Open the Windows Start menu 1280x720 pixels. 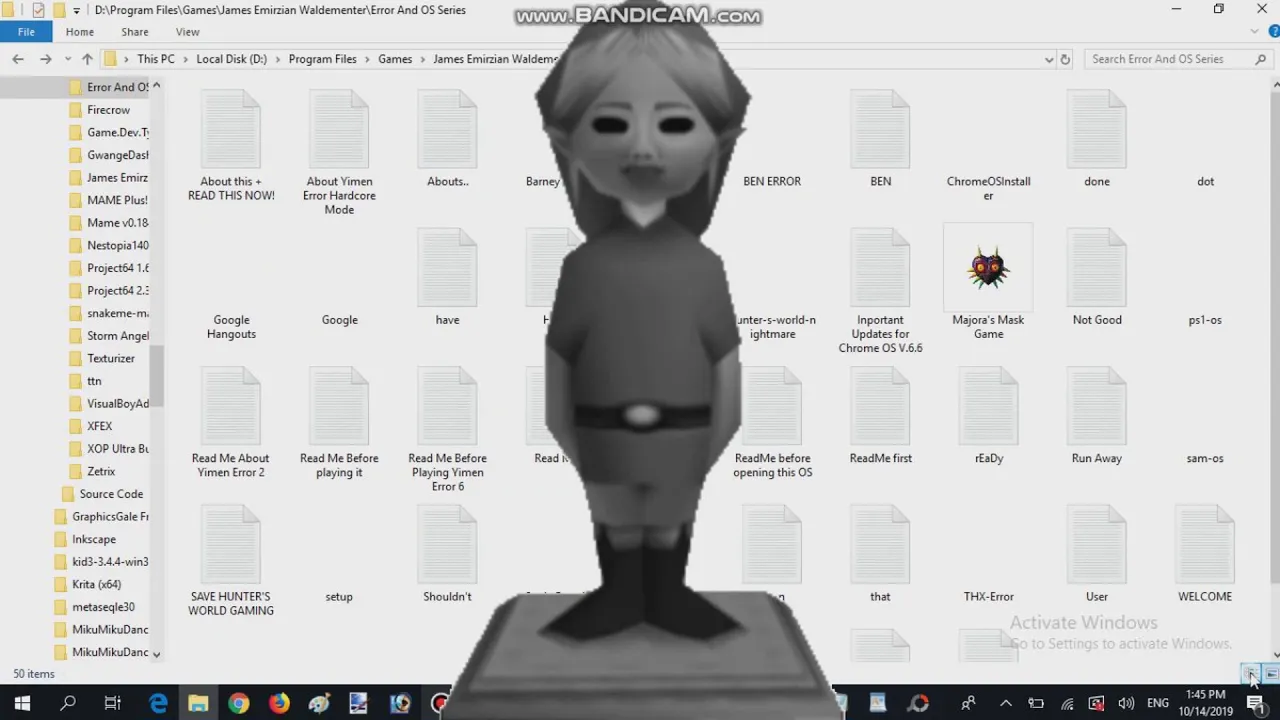[x=22, y=703]
